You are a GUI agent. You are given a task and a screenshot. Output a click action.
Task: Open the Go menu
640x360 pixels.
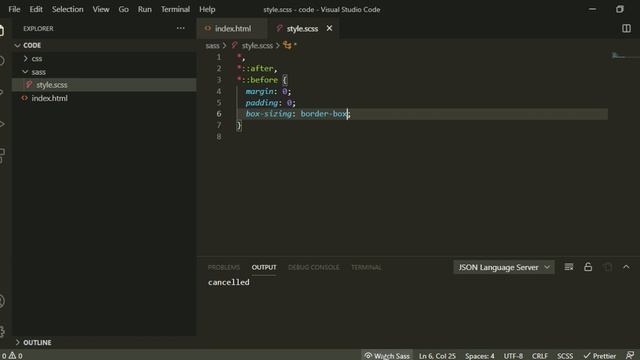(x=123, y=9)
